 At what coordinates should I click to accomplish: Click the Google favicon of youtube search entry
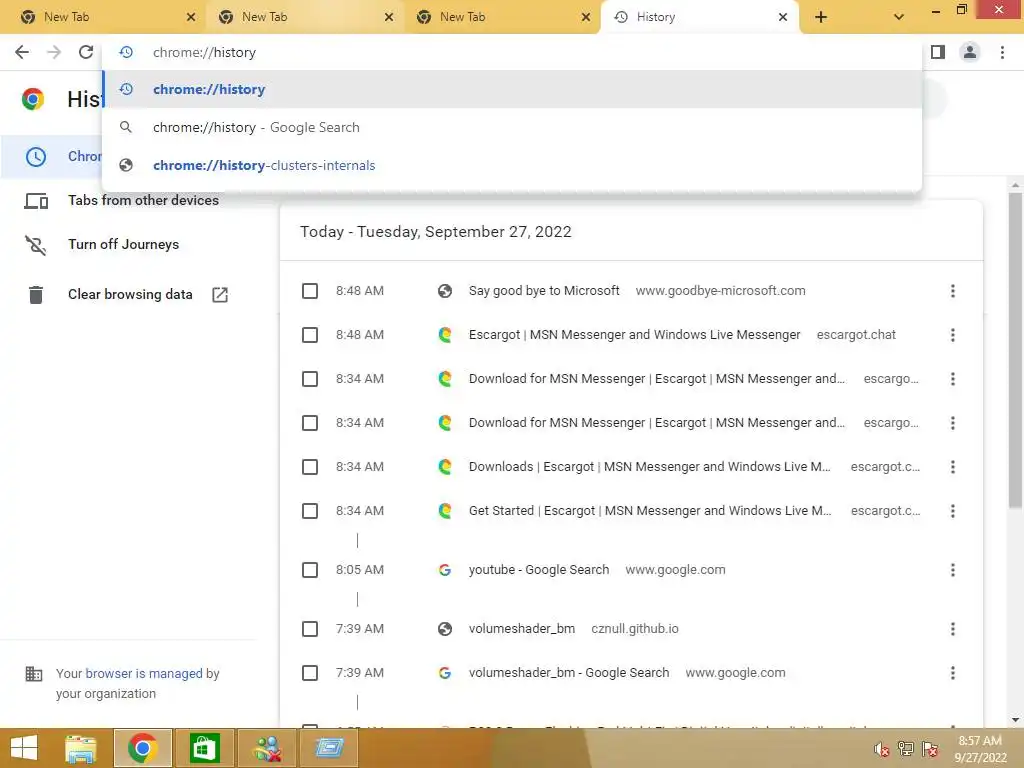point(445,570)
